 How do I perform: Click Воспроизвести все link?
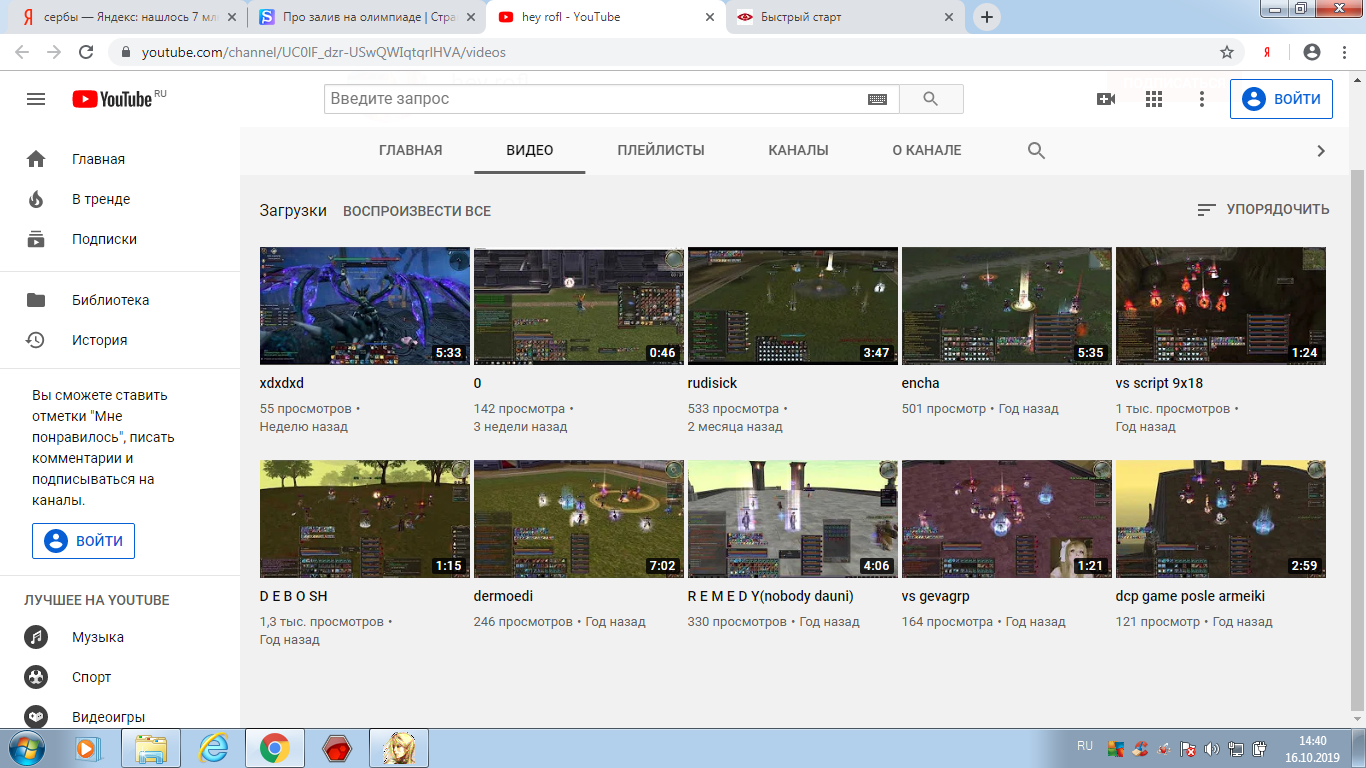tap(417, 211)
